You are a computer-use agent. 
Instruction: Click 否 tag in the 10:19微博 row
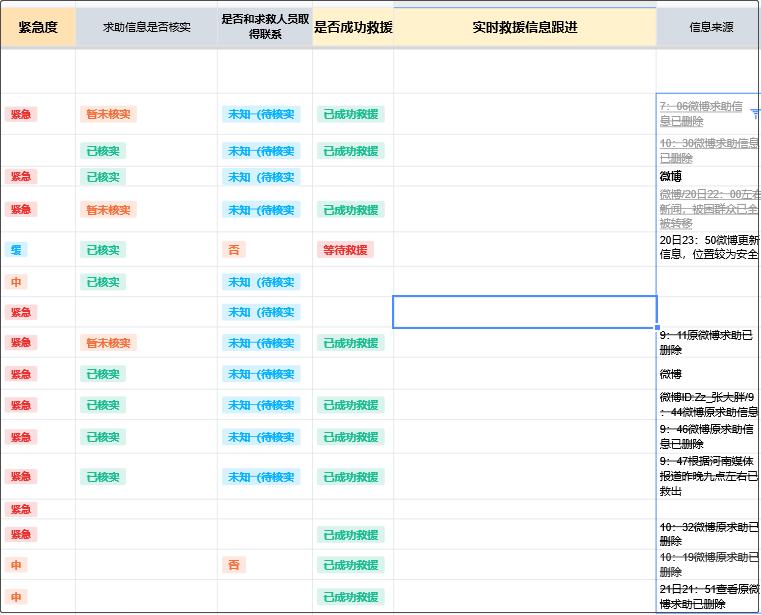[x=234, y=565]
